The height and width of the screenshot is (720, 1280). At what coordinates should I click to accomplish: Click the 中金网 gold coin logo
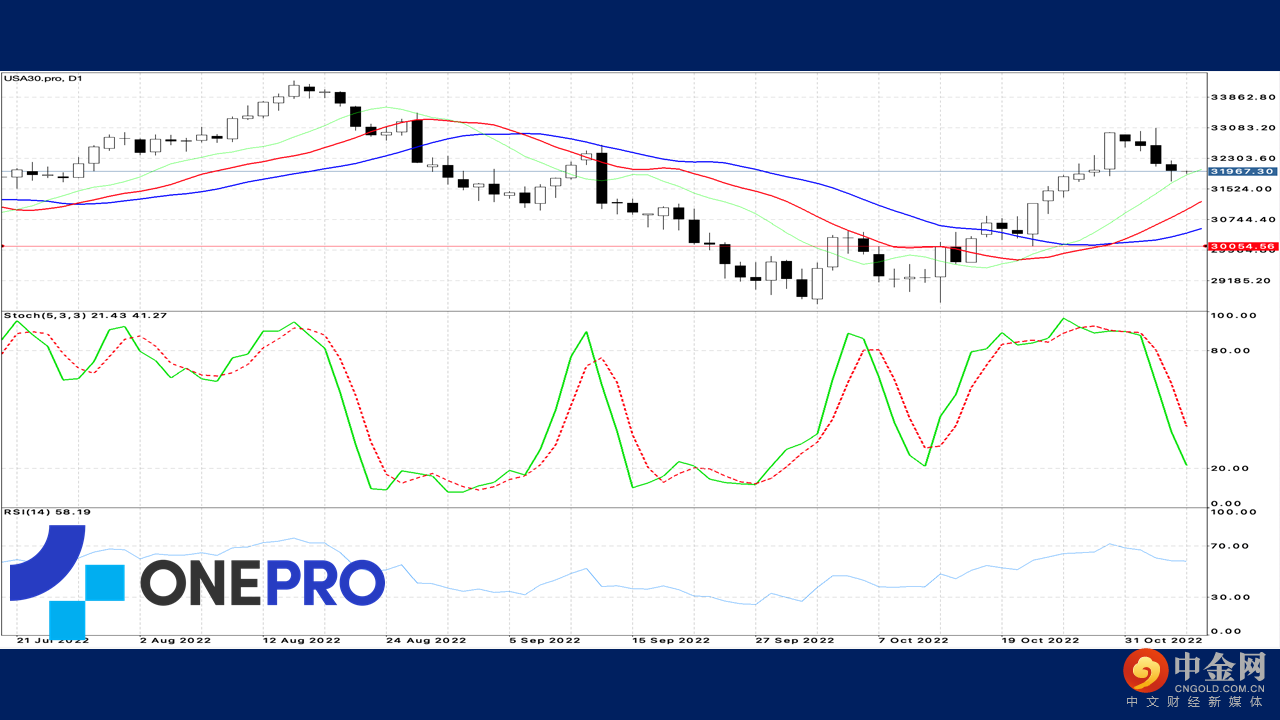[1145, 671]
